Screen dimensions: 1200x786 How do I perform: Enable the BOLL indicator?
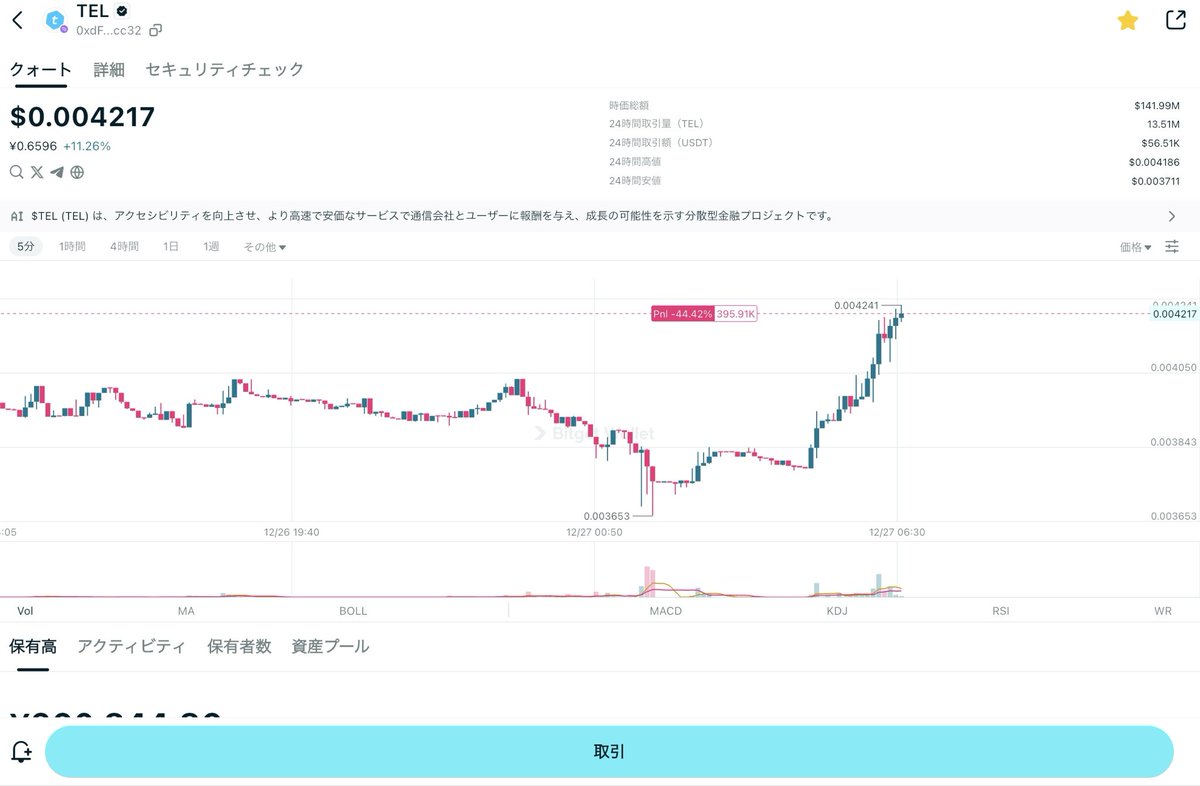[x=353, y=610]
